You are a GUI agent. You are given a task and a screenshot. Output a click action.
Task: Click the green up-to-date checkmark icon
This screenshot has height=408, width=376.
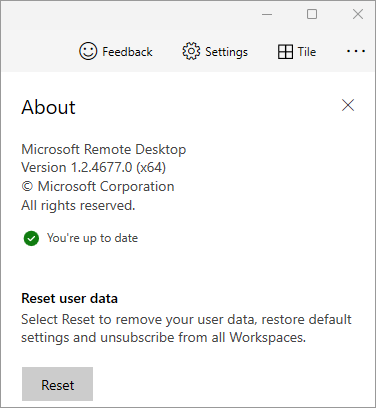[x=31, y=238]
